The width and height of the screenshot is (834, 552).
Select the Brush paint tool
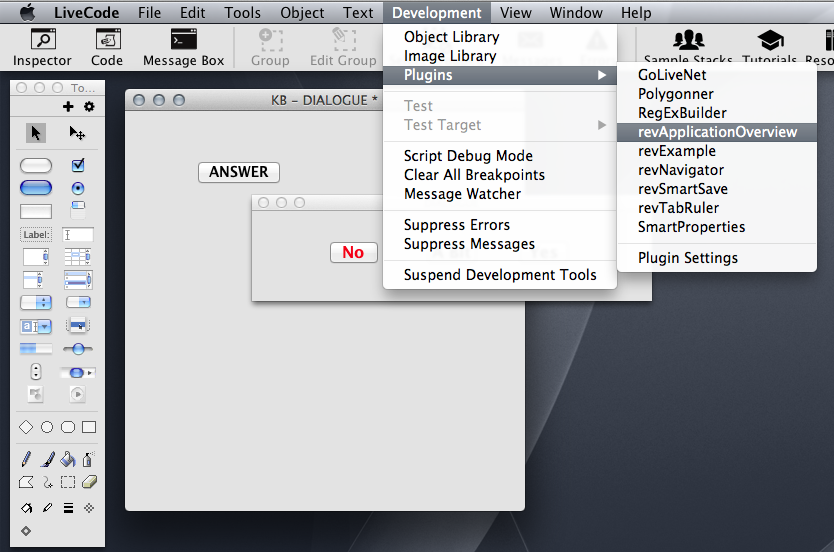(47, 459)
